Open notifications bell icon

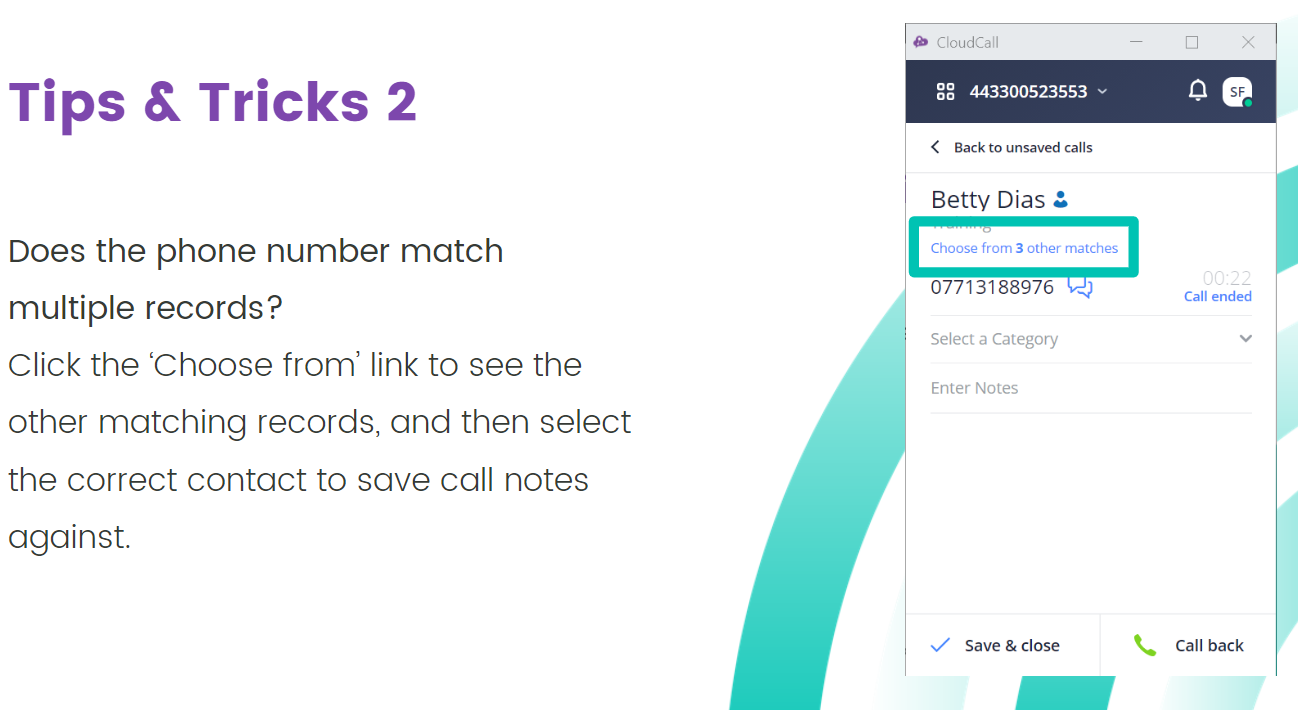click(x=1197, y=91)
